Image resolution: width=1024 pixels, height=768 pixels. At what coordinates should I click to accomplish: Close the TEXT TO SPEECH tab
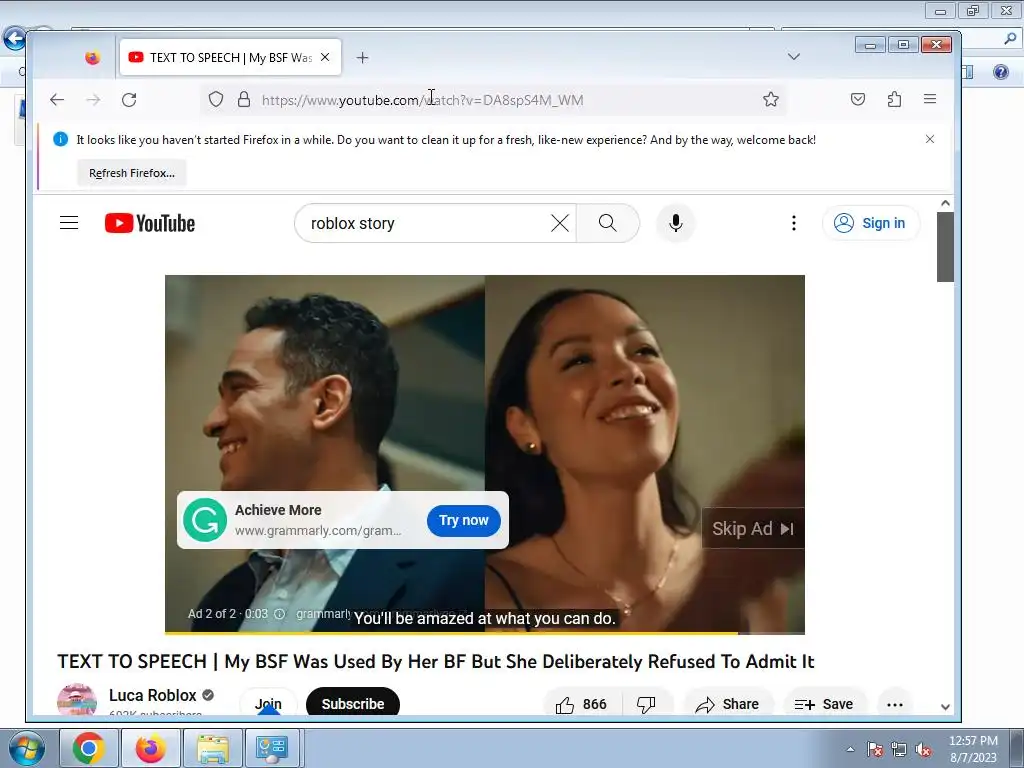tap(325, 57)
